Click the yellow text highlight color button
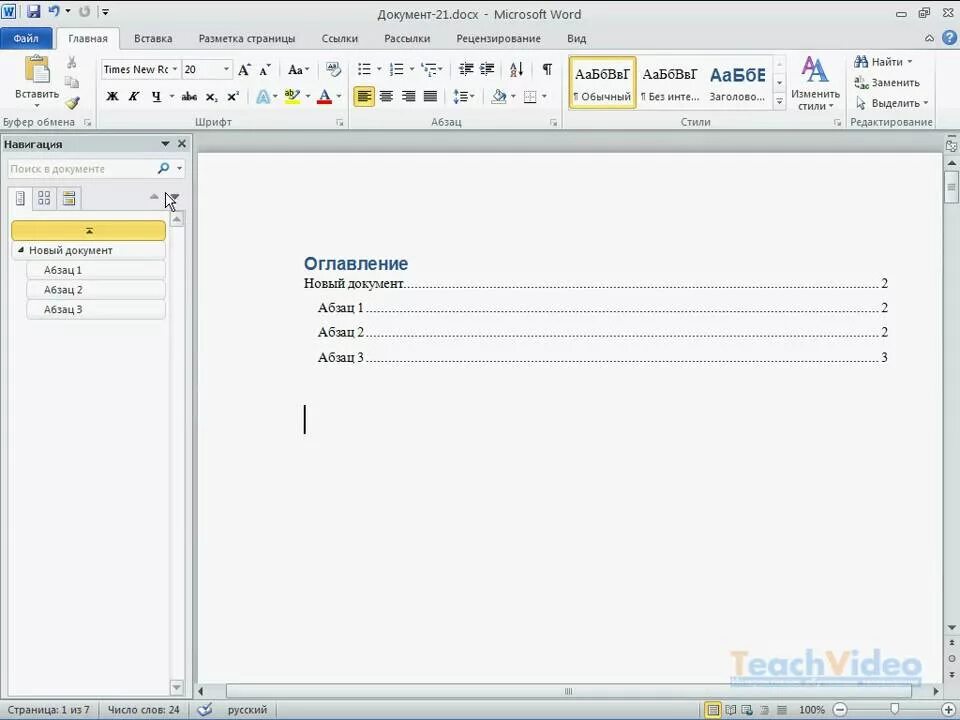960x720 pixels. pos(292,97)
